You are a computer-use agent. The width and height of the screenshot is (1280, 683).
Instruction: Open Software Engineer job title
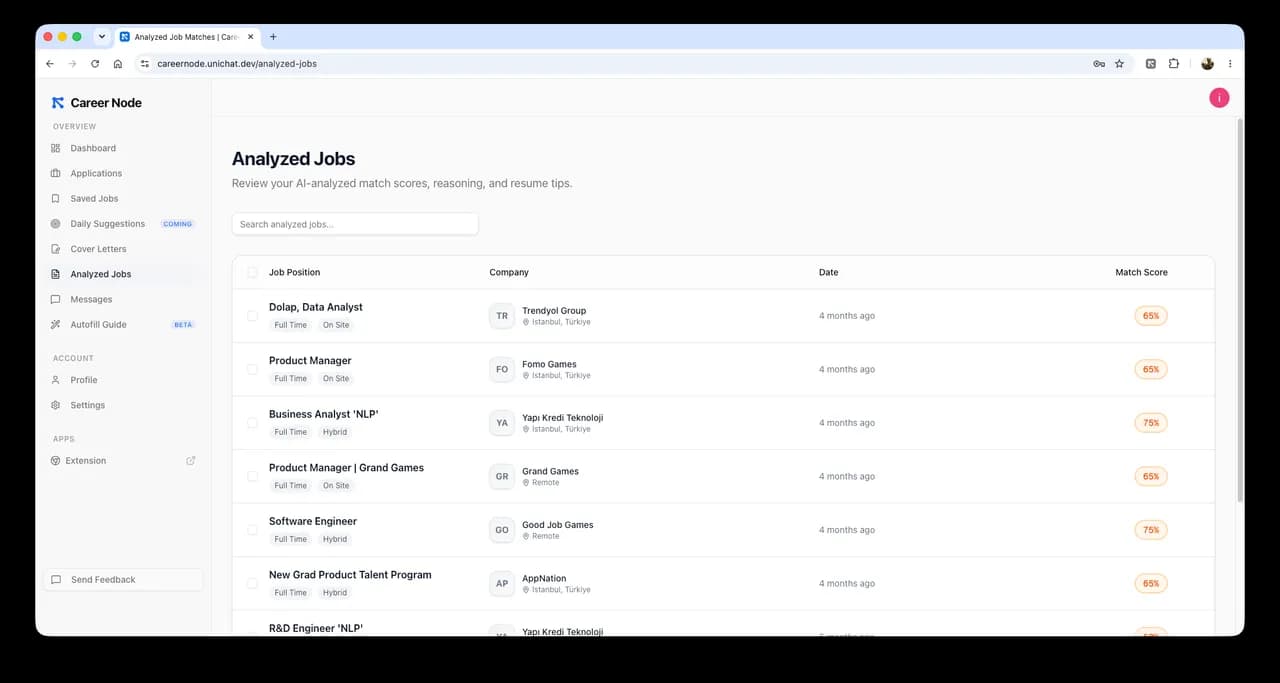click(x=313, y=521)
